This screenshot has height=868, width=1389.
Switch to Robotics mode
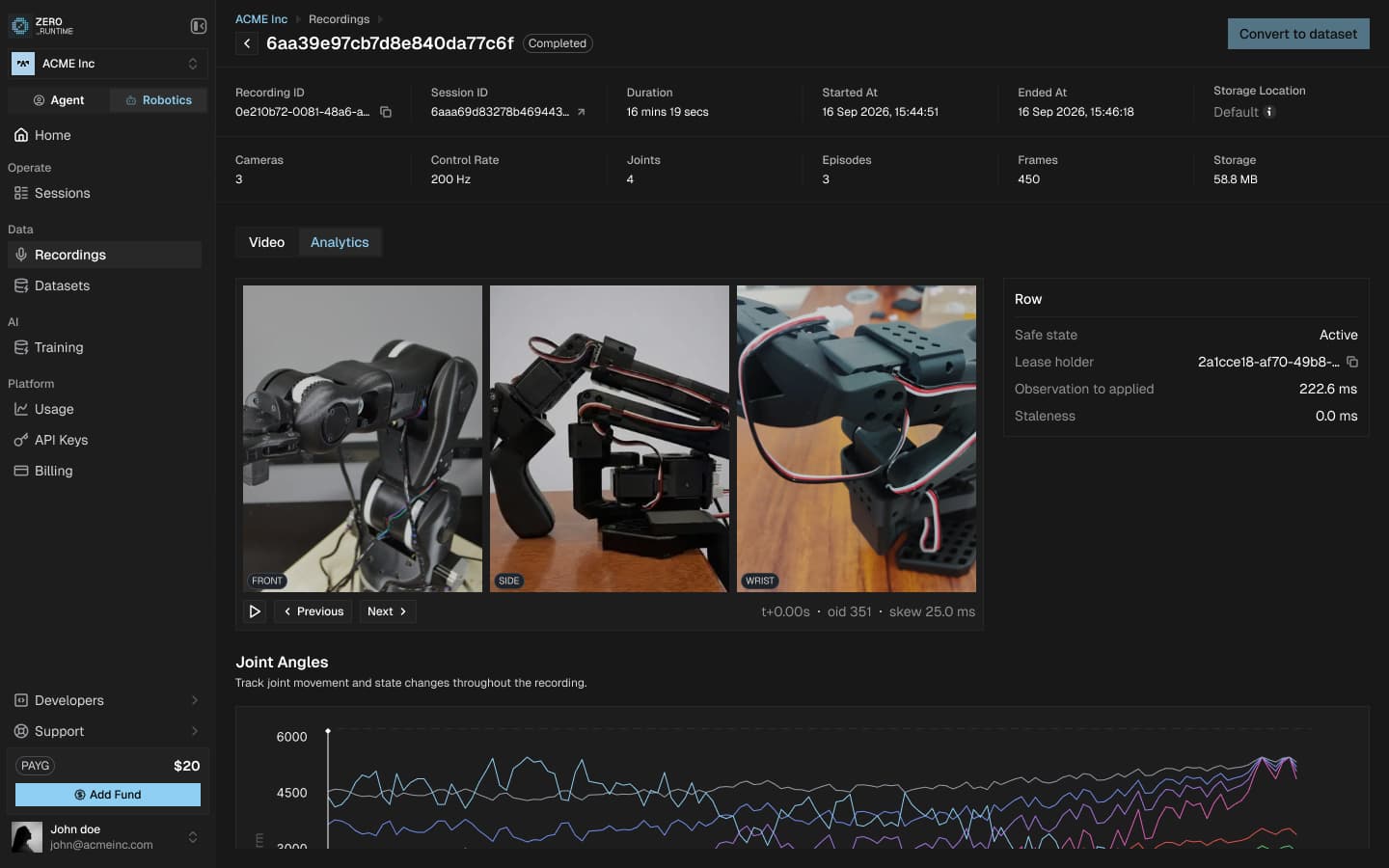pyautogui.click(x=158, y=100)
